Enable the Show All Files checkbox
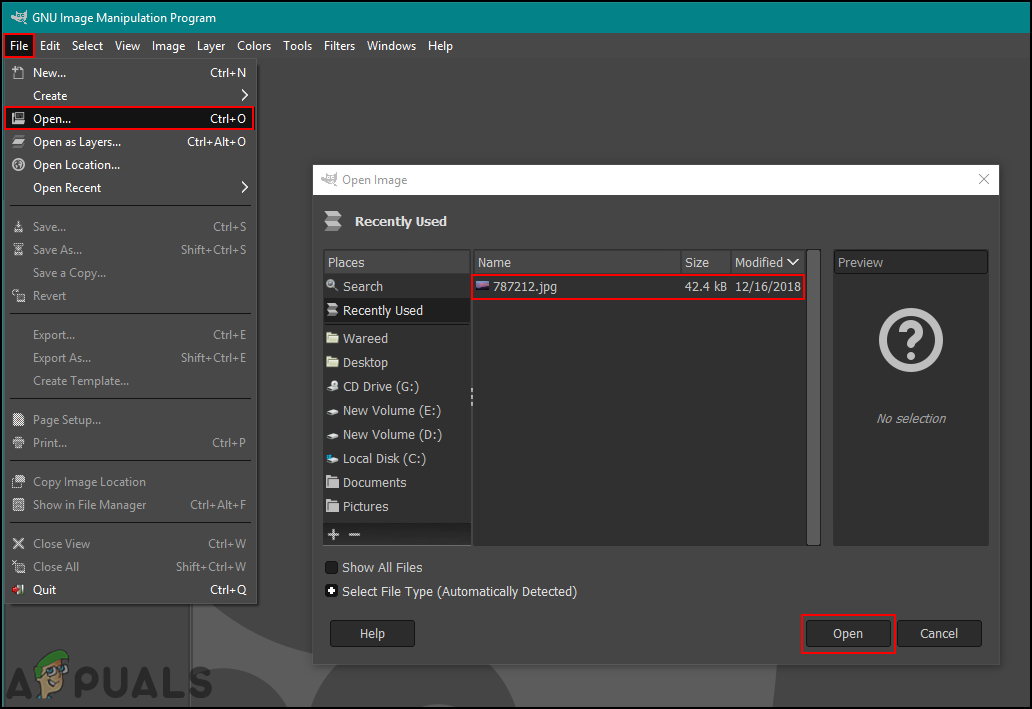The height and width of the screenshot is (709, 1032). point(331,568)
